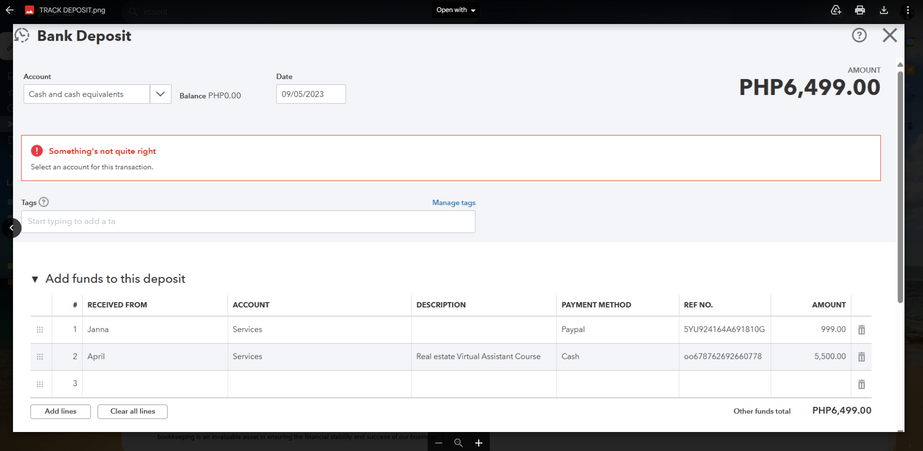Image resolution: width=923 pixels, height=451 pixels.
Task: Click the 'Clear all lines' button
Action: [132, 412]
